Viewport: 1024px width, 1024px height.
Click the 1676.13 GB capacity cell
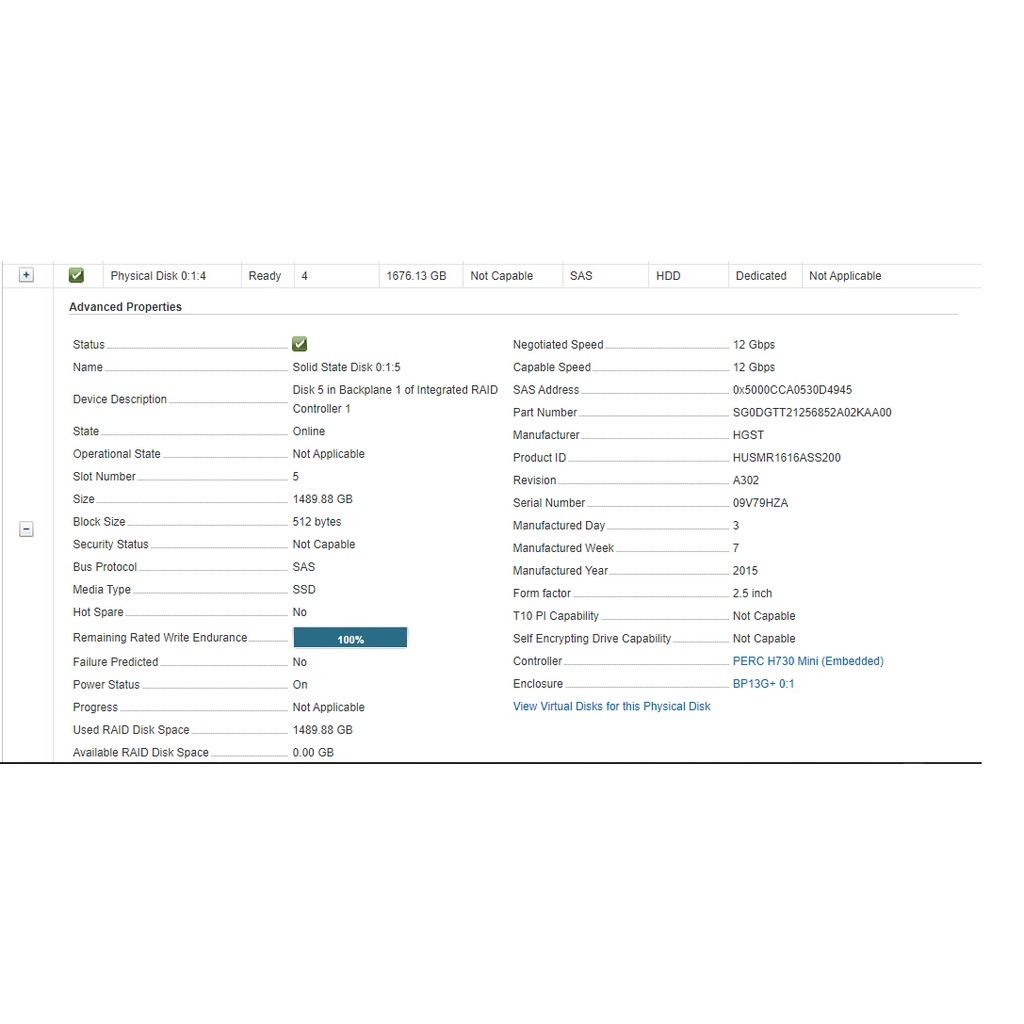tap(416, 276)
